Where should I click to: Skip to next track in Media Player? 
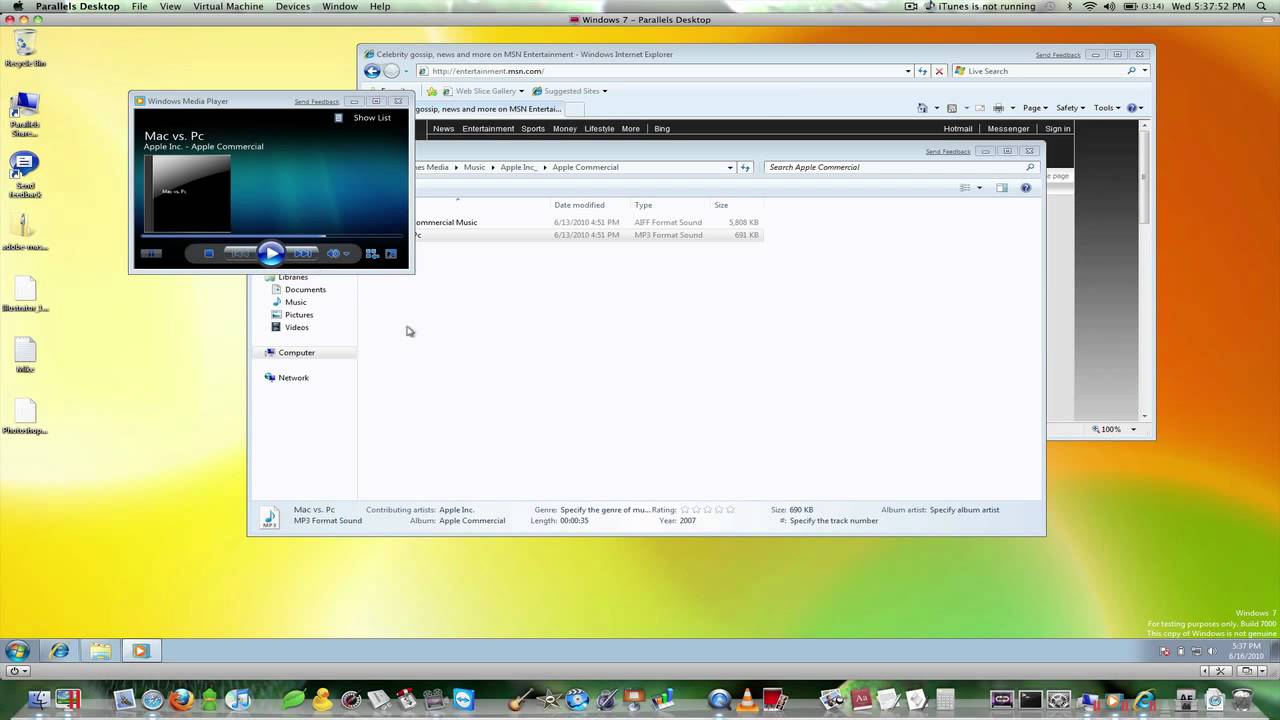(302, 253)
